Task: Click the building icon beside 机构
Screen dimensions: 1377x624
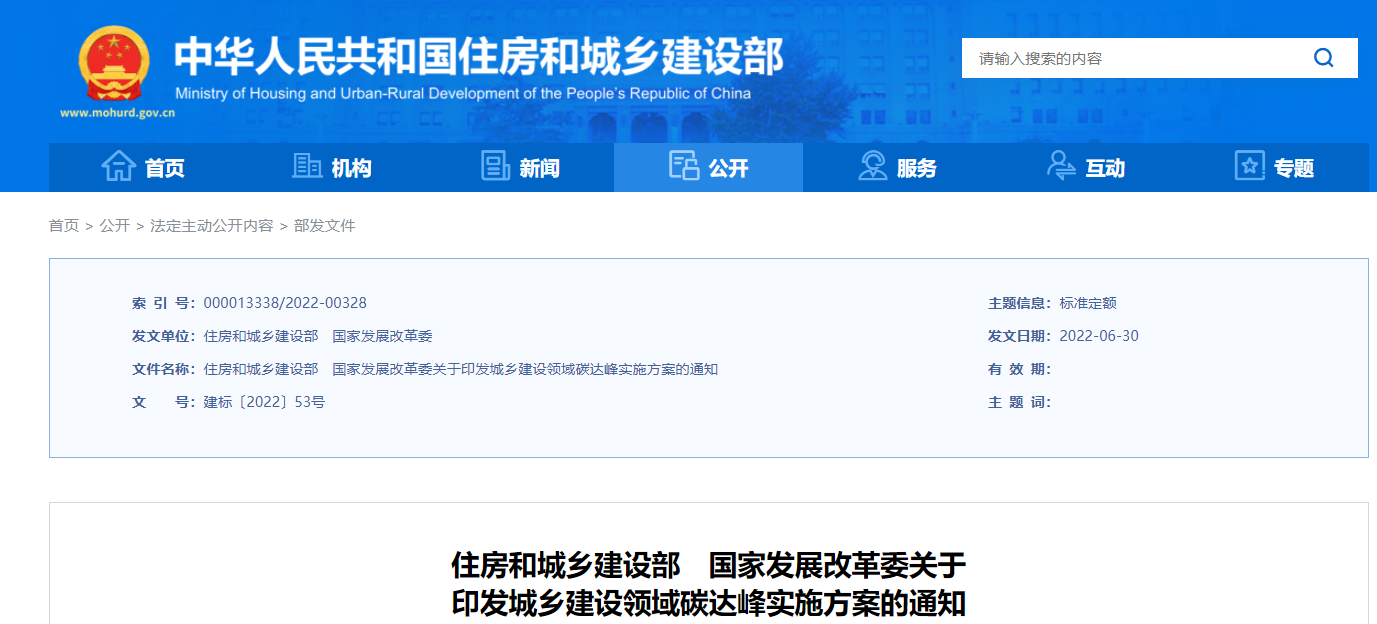Action: [306, 166]
